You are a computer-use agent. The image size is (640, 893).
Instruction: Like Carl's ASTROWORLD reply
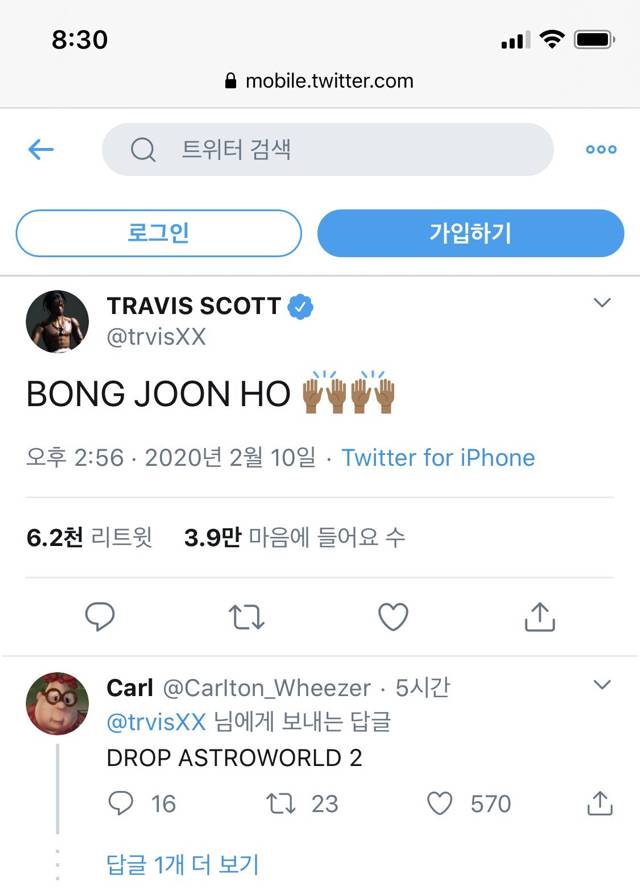pyautogui.click(x=438, y=804)
